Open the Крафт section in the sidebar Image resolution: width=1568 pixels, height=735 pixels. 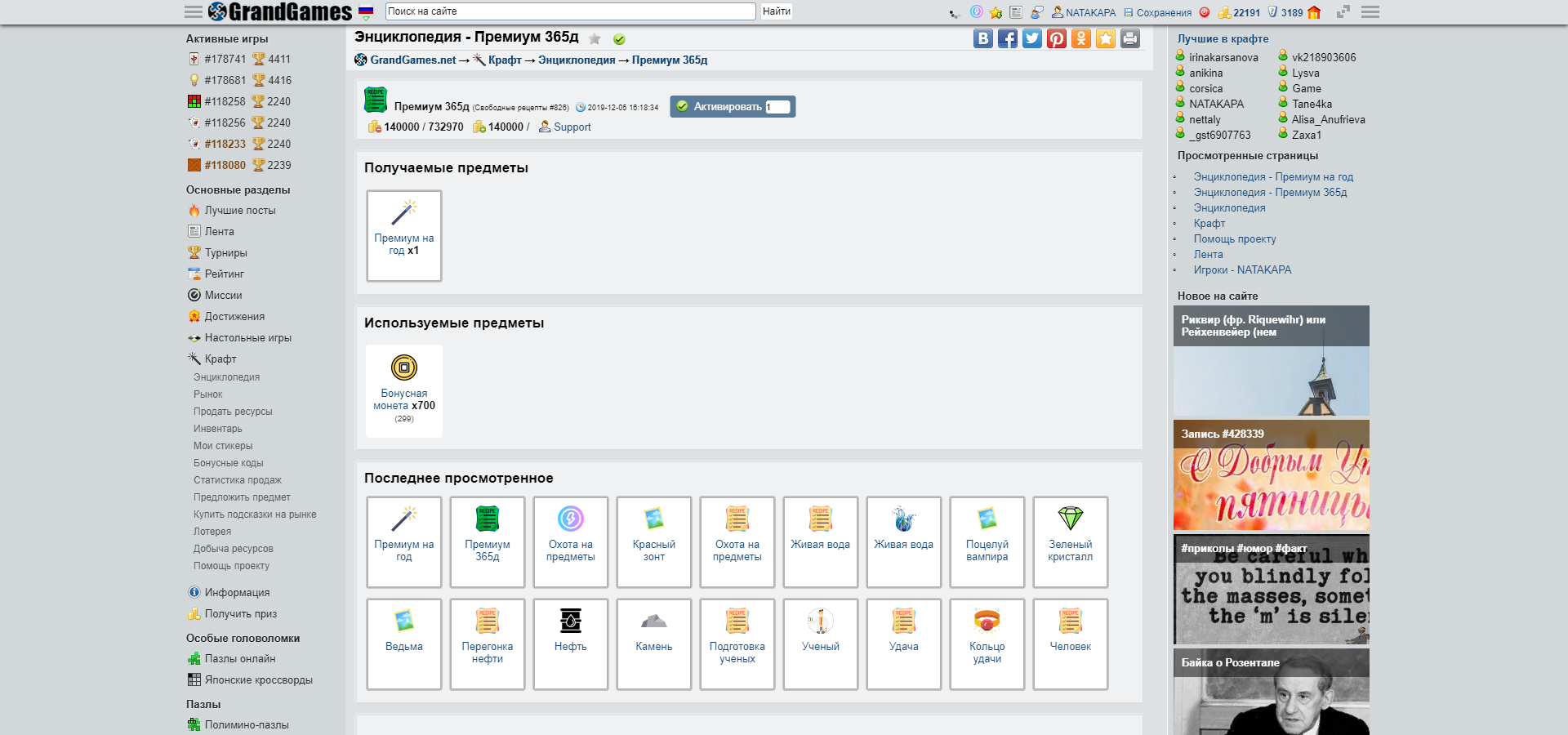click(x=220, y=359)
